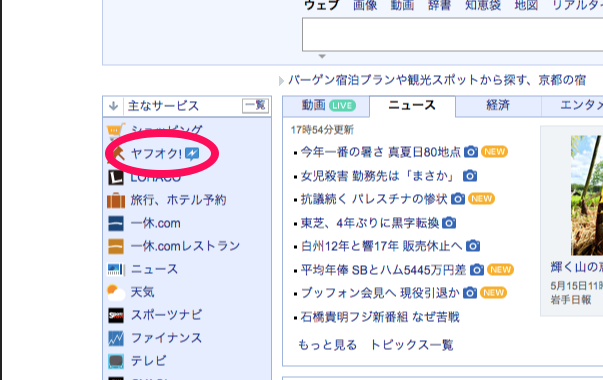This screenshot has height=380, width=603.
Task: Select 知恵袋 search category
Action: coord(483,5)
